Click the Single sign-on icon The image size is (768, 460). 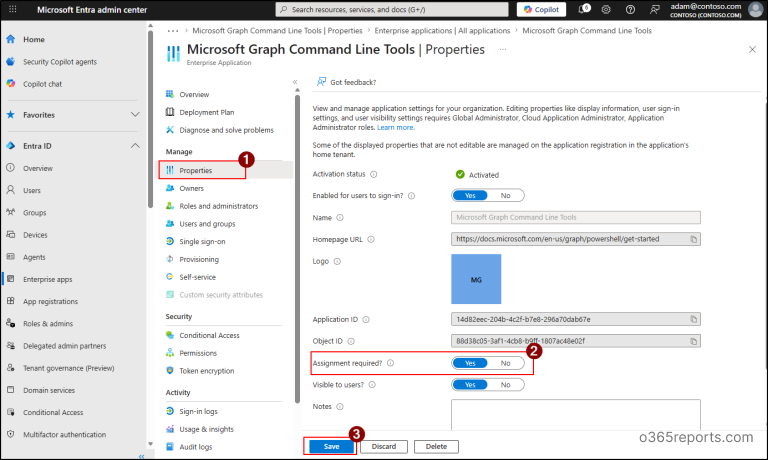pos(170,242)
